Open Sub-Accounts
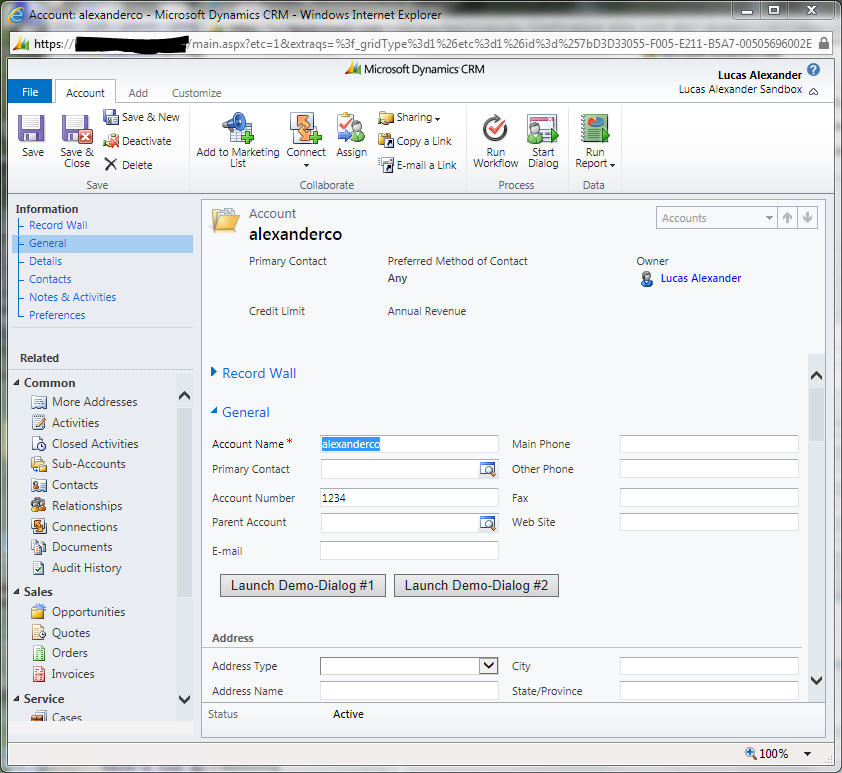 click(x=78, y=464)
